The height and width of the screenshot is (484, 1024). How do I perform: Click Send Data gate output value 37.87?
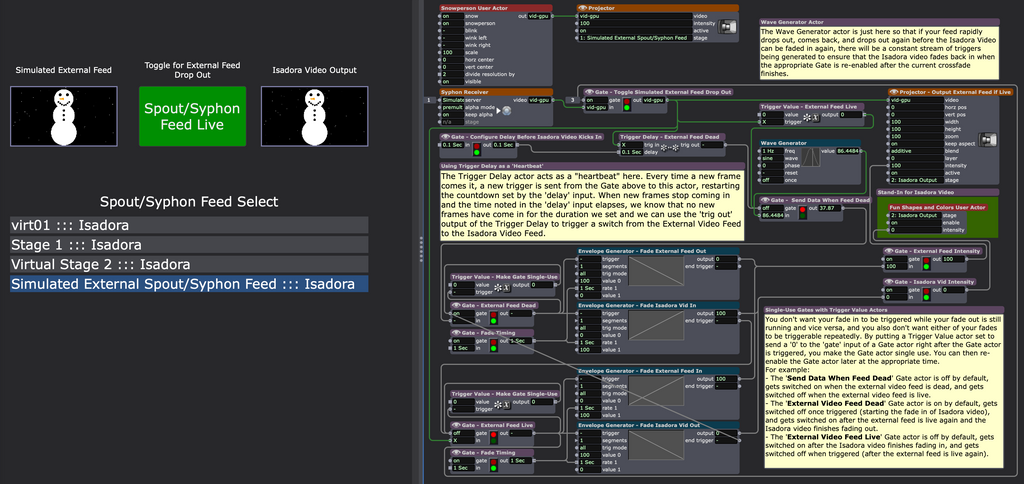[830, 208]
